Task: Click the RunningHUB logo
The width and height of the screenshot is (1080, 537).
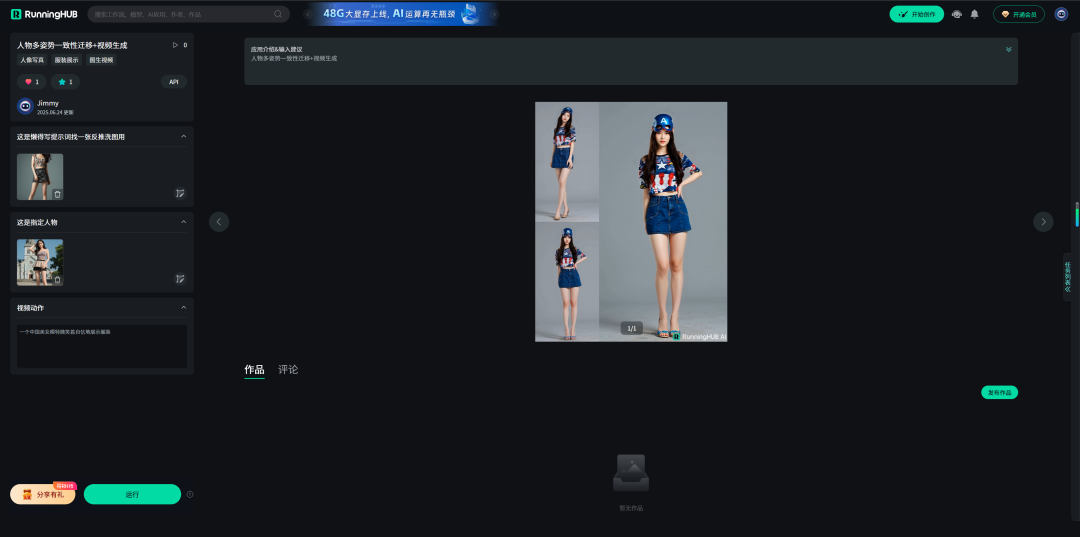Action: point(44,14)
